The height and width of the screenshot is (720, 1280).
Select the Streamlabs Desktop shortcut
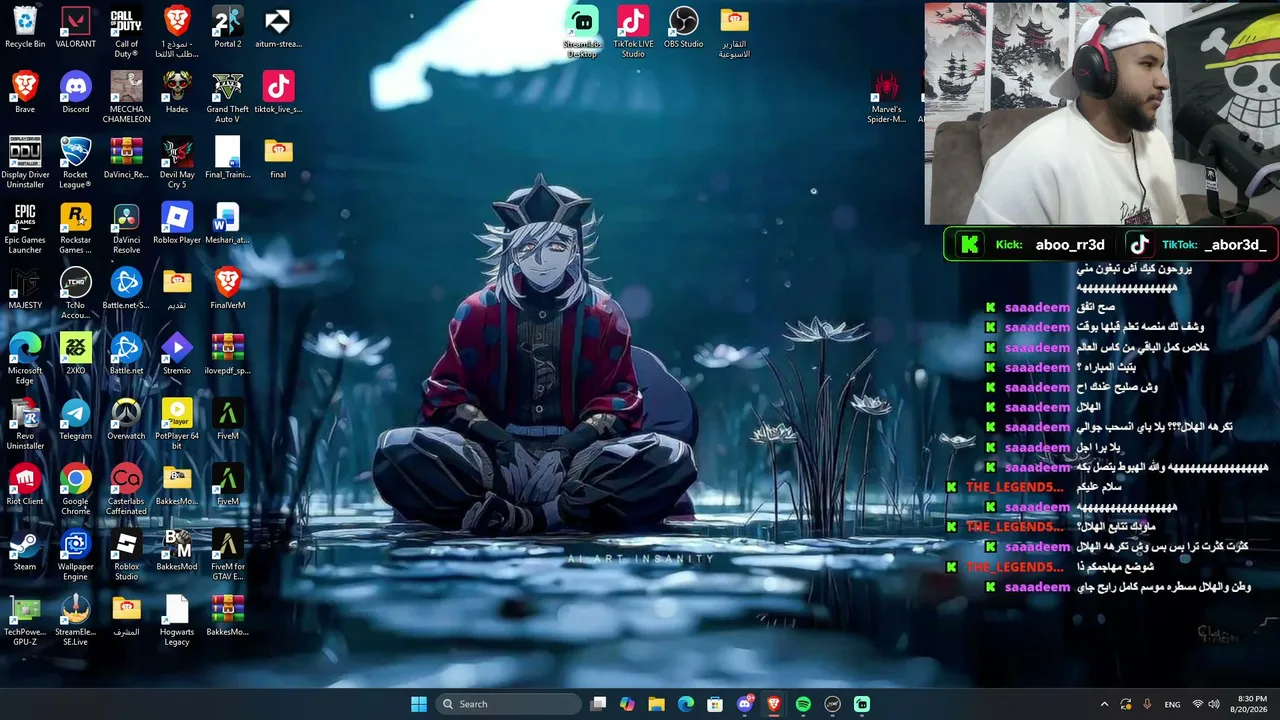point(582,31)
